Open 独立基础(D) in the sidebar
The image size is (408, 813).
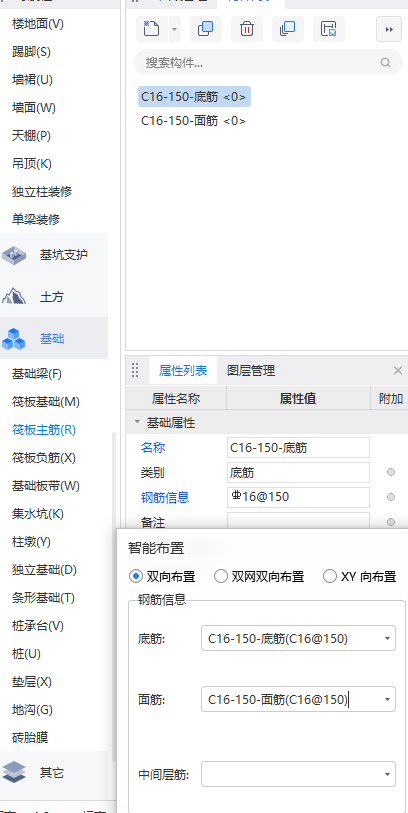click(x=44, y=570)
